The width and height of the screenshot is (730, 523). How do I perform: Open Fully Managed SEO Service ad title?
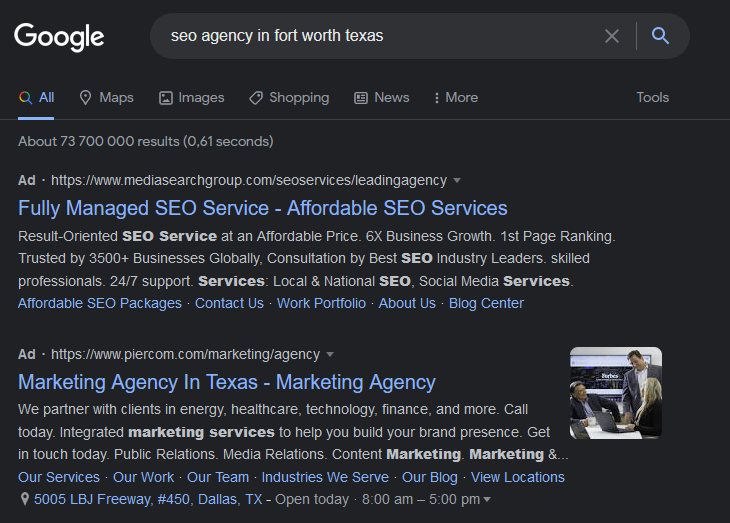[263, 208]
